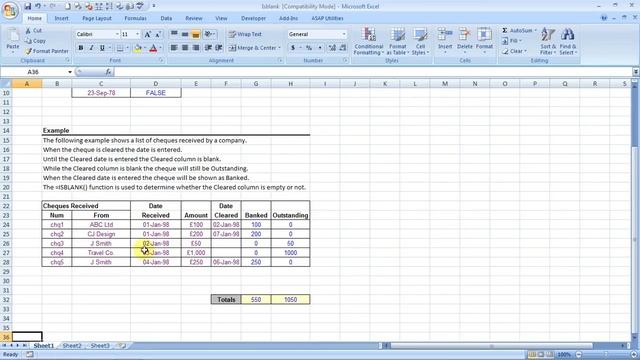The height and width of the screenshot is (360, 640).
Task: Activate the Format Painter
Action: click(x=47, y=51)
